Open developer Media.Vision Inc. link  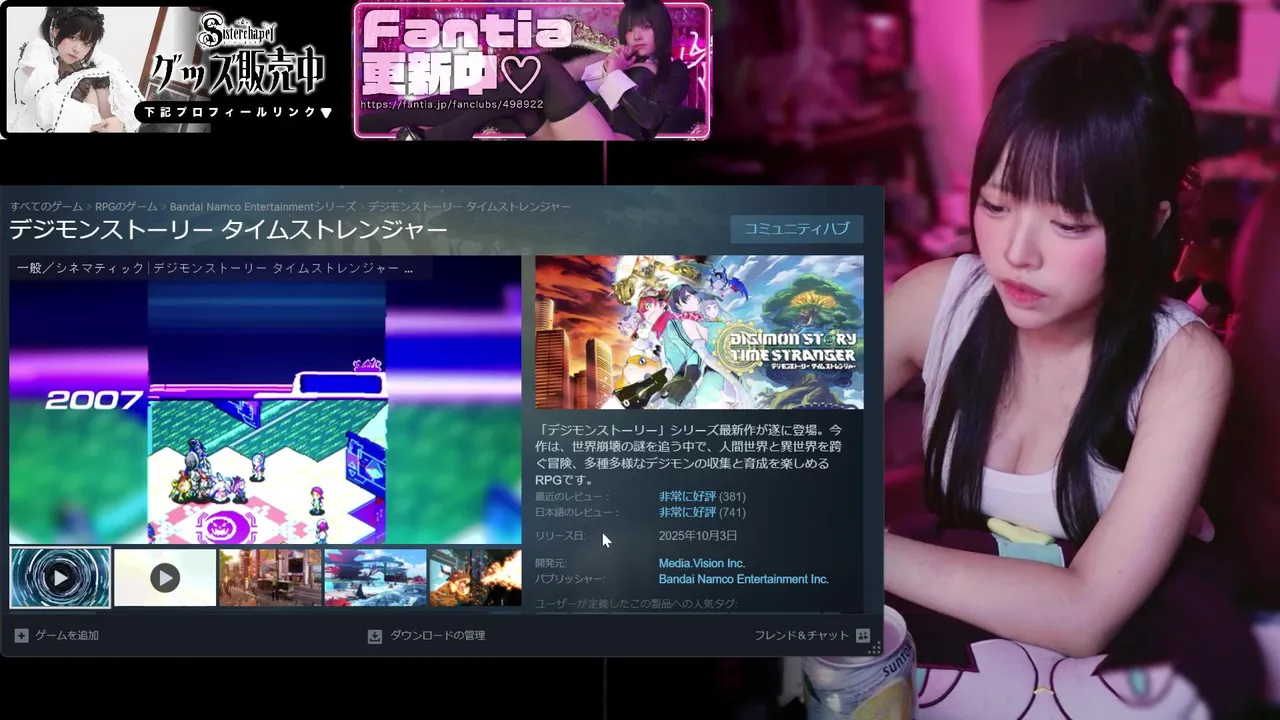(x=701, y=564)
